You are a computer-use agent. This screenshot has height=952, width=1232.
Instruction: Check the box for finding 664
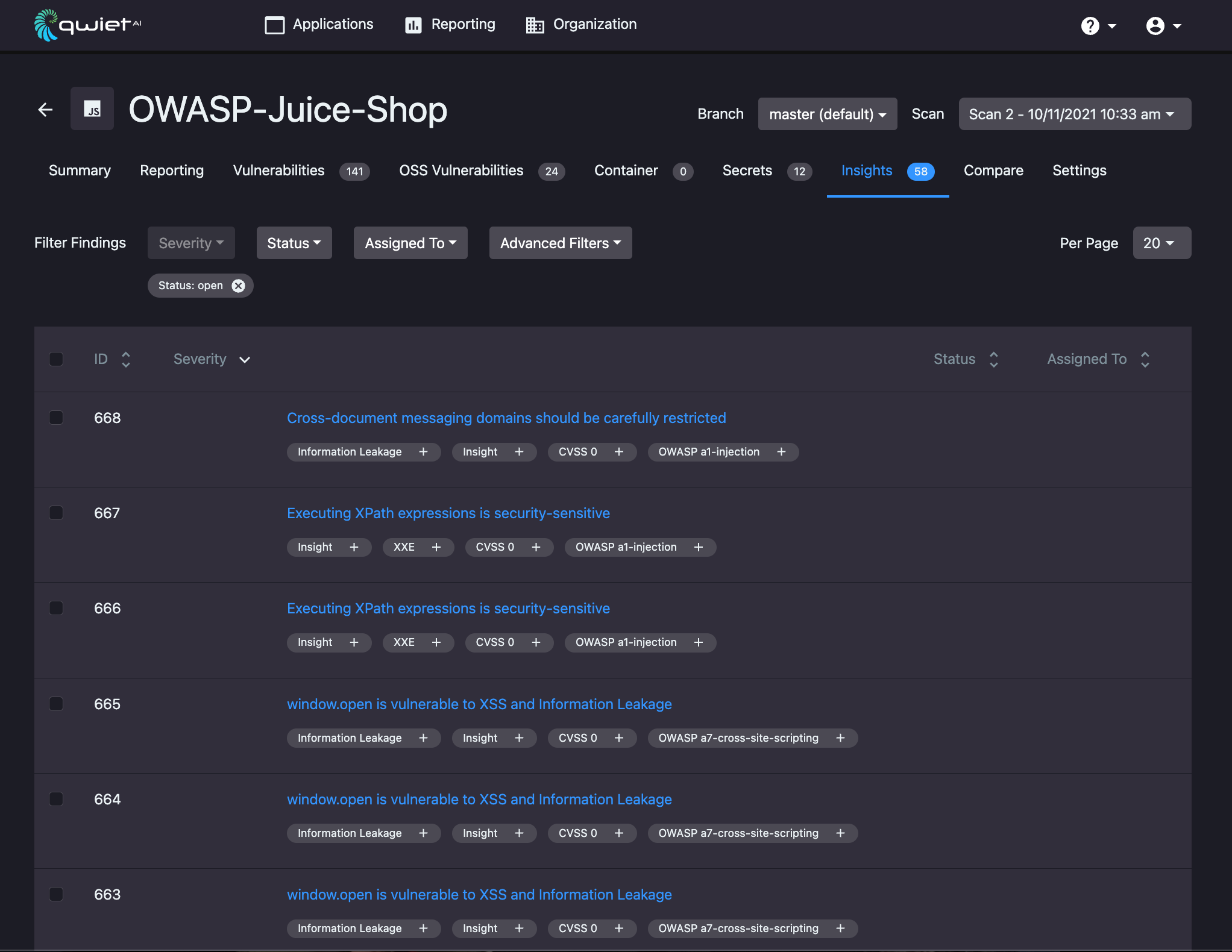click(x=56, y=799)
